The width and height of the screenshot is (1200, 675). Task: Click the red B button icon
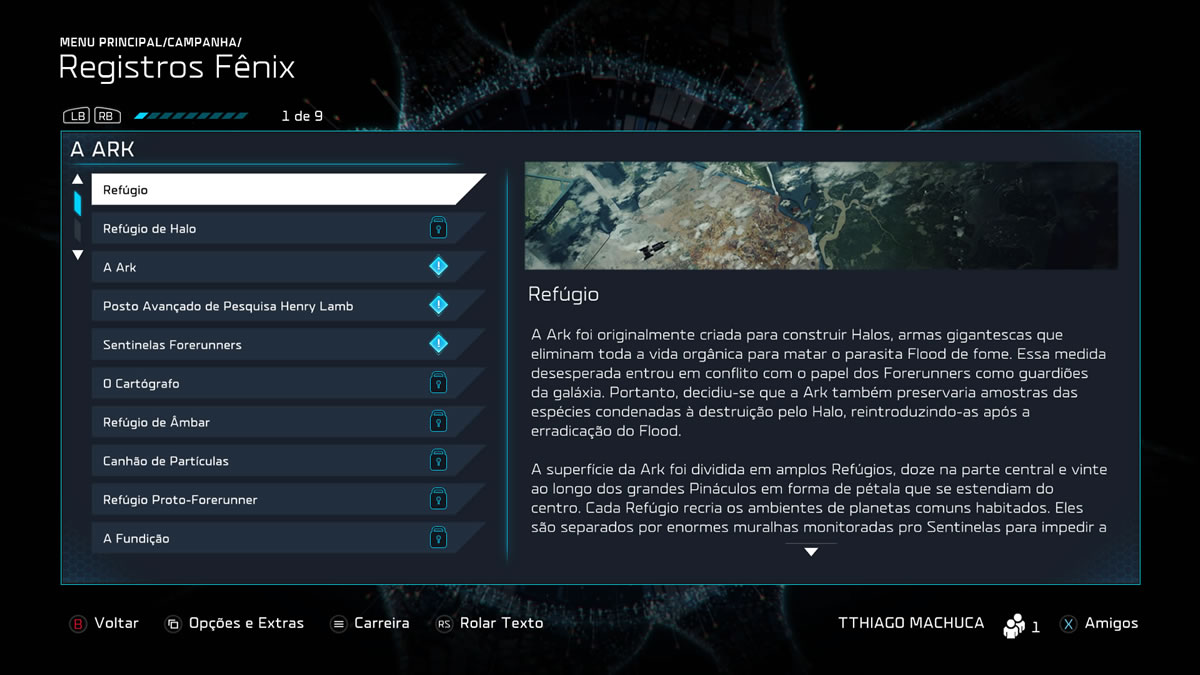(77, 624)
